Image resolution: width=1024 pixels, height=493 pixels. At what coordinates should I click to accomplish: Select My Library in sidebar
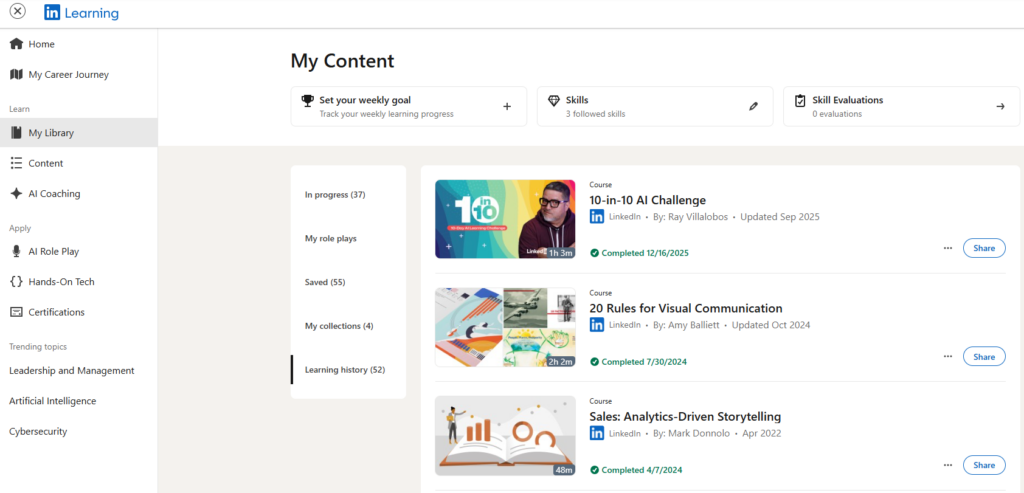click(x=78, y=133)
